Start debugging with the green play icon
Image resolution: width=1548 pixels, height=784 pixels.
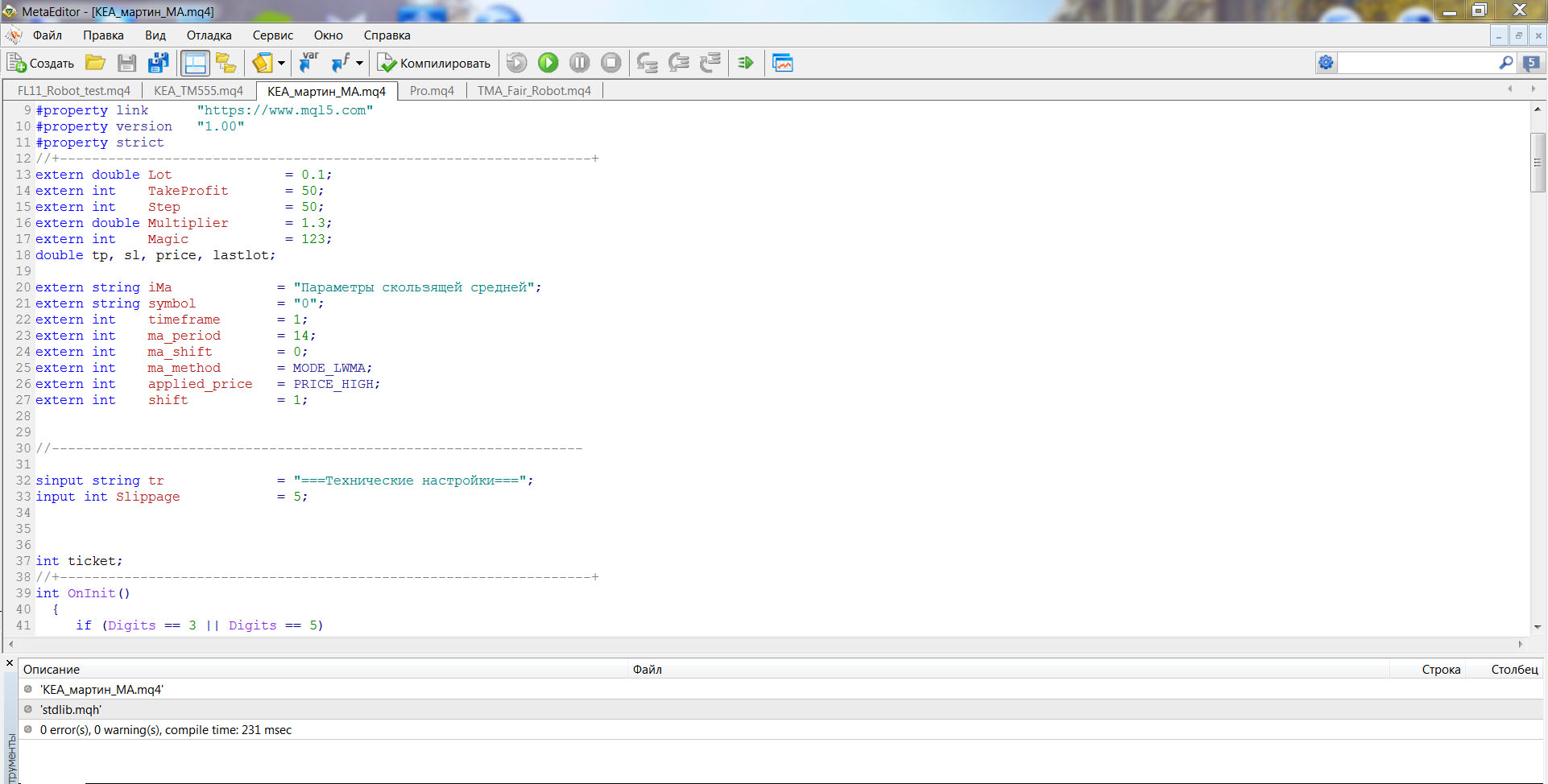(x=548, y=63)
